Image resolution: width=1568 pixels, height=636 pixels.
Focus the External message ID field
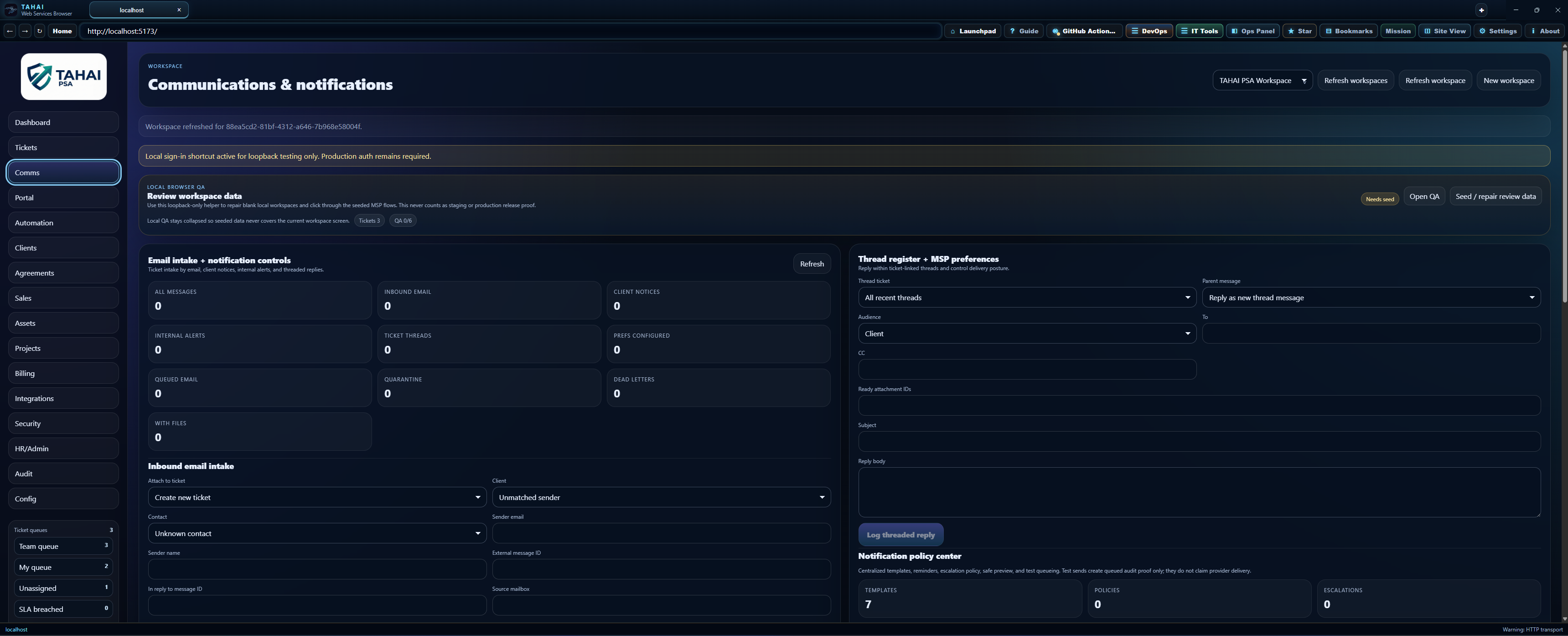tap(661, 569)
